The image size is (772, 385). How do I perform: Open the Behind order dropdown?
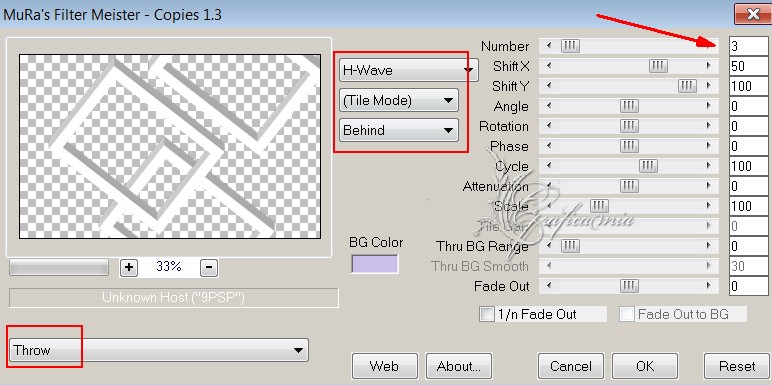click(x=399, y=130)
